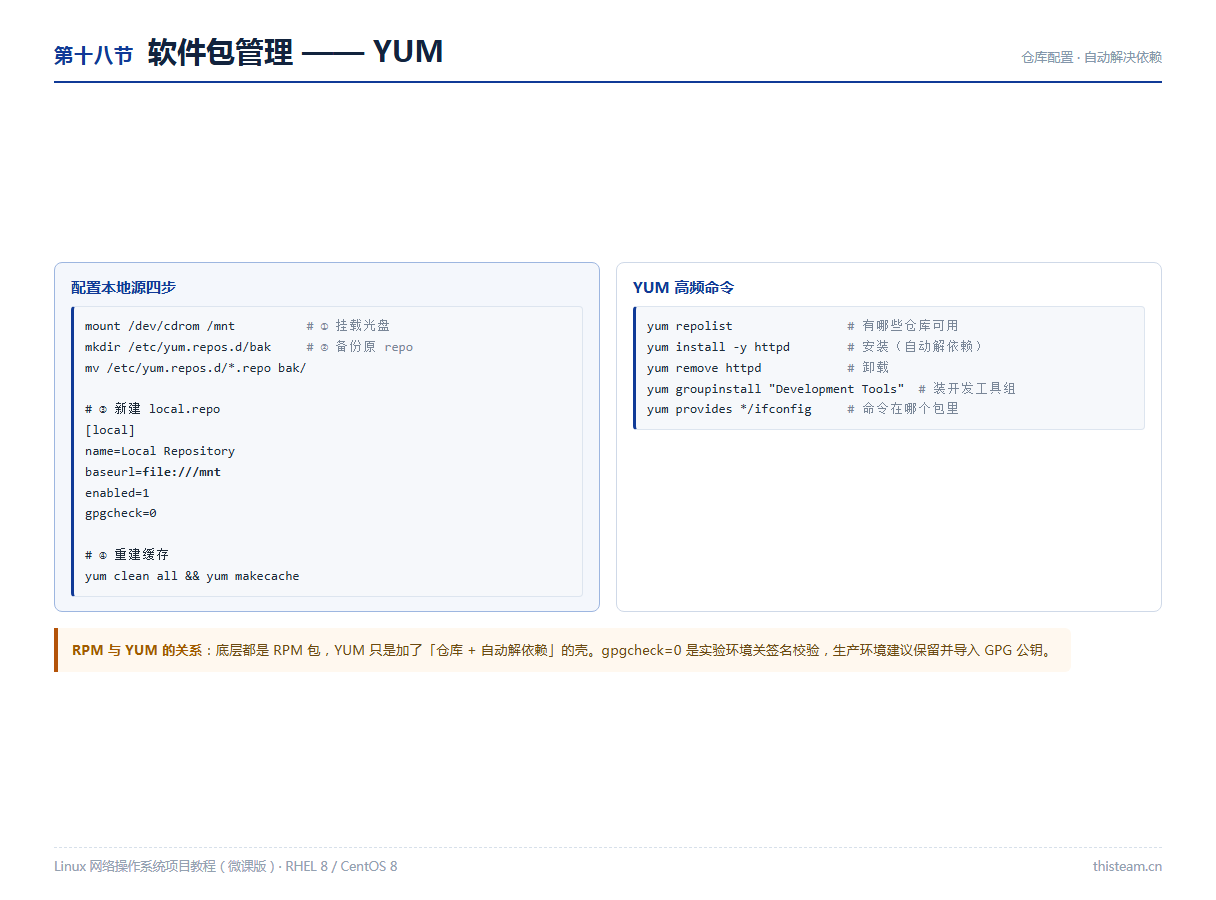
Task: Click the comment 安装（自动解依赖）
Action: click(917, 347)
